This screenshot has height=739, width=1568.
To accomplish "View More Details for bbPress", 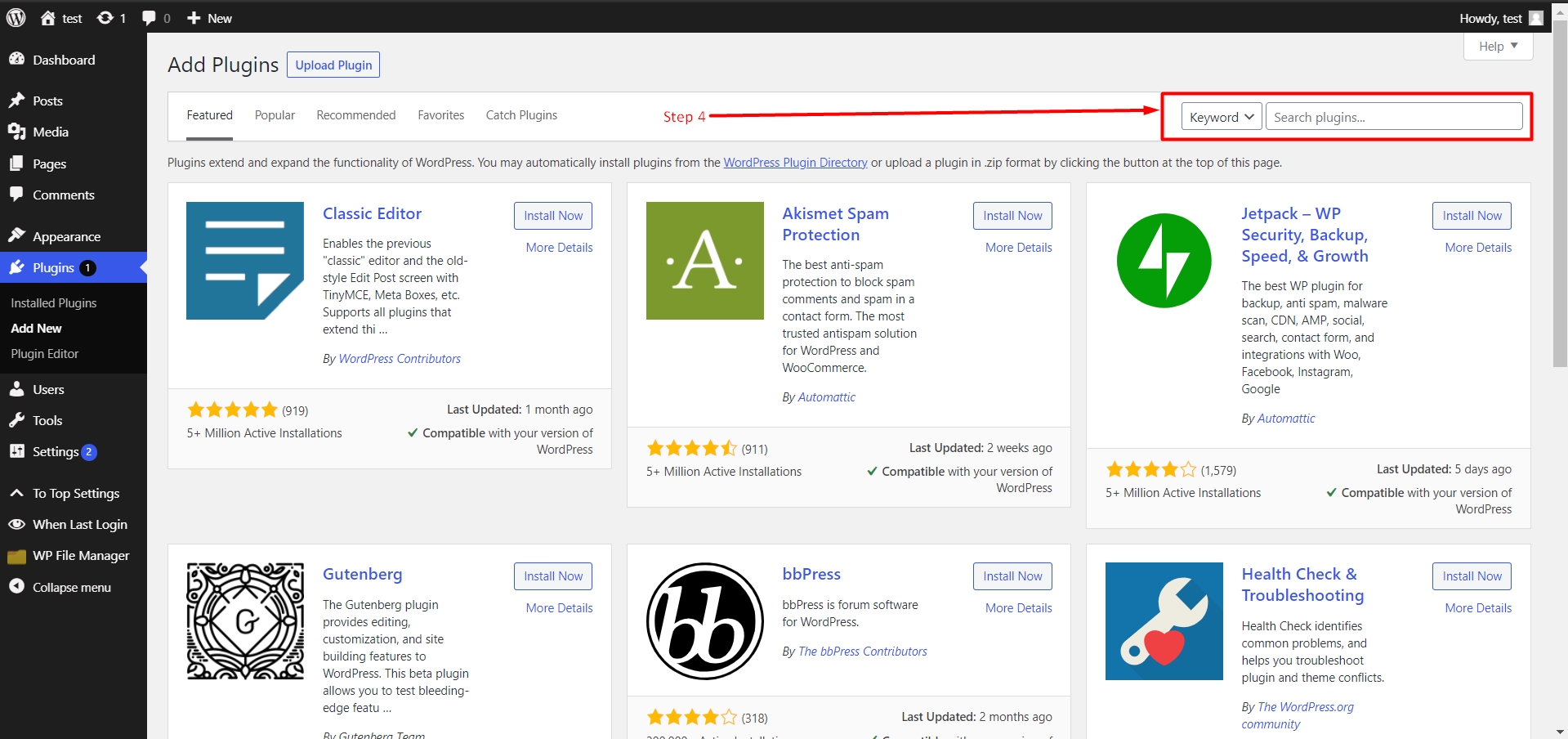I will (1018, 608).
